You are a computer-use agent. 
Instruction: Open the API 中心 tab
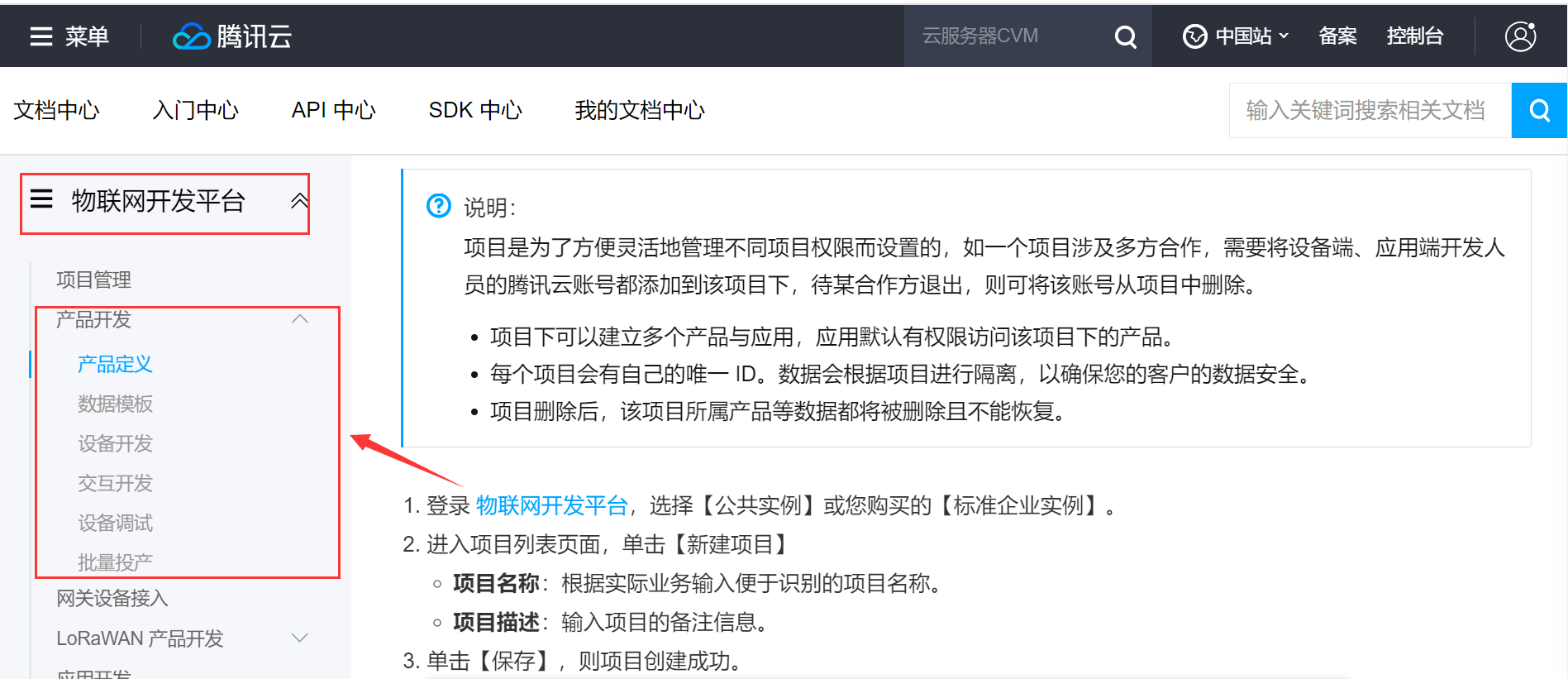[333, 110]
